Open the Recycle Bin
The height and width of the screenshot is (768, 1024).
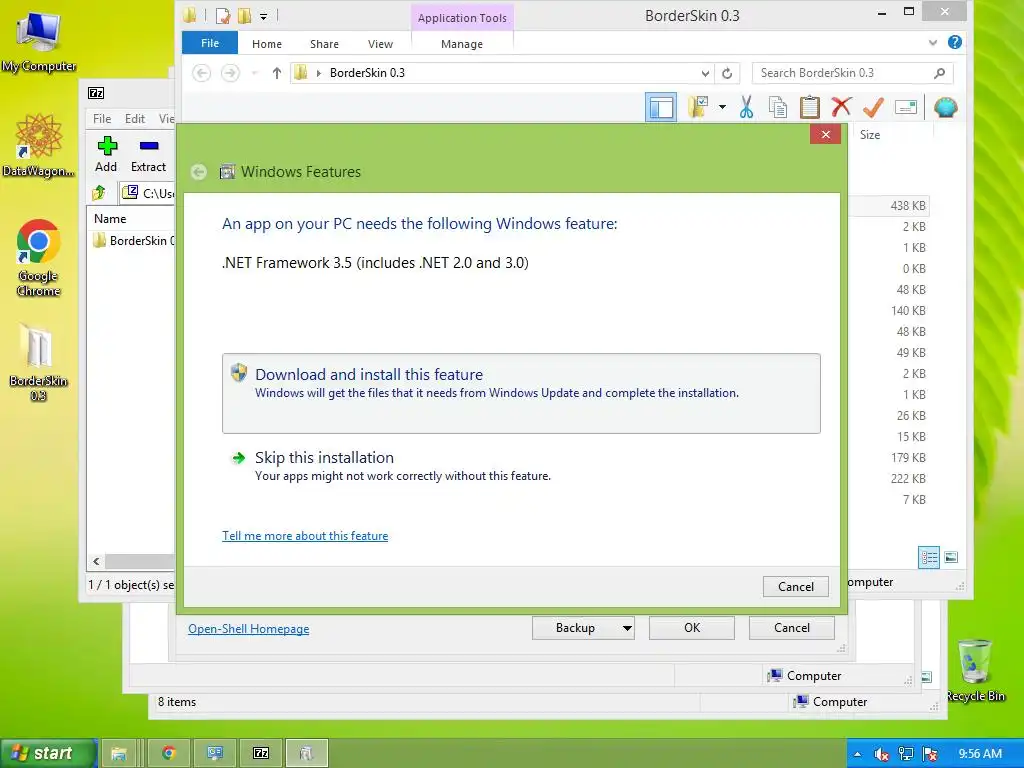[x=975, y=670]
